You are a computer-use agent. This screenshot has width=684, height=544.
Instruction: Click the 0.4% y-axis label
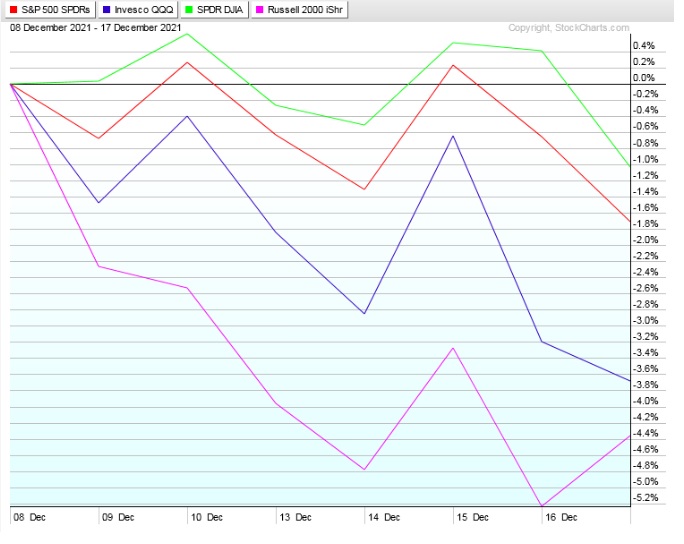tap(644, 46)
